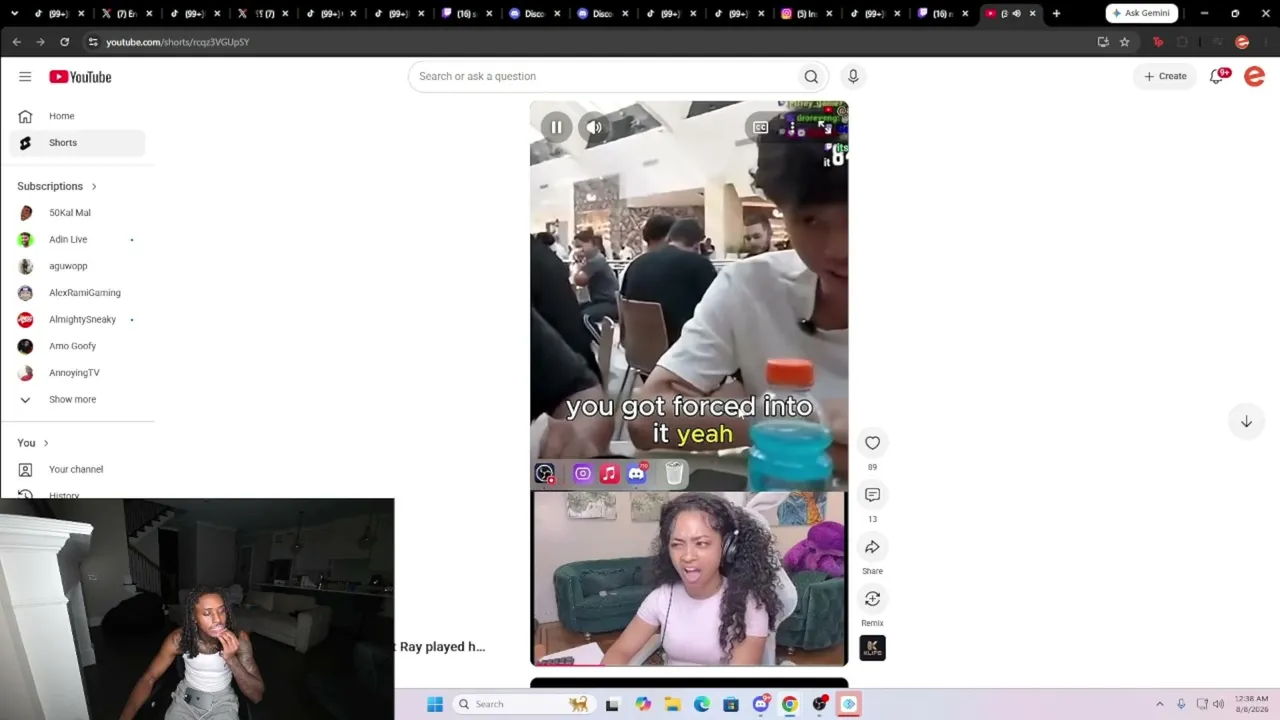Screen dimensions: 1280x720
Task: Open the Chrome profile avatar
Action: [1242, 42]
